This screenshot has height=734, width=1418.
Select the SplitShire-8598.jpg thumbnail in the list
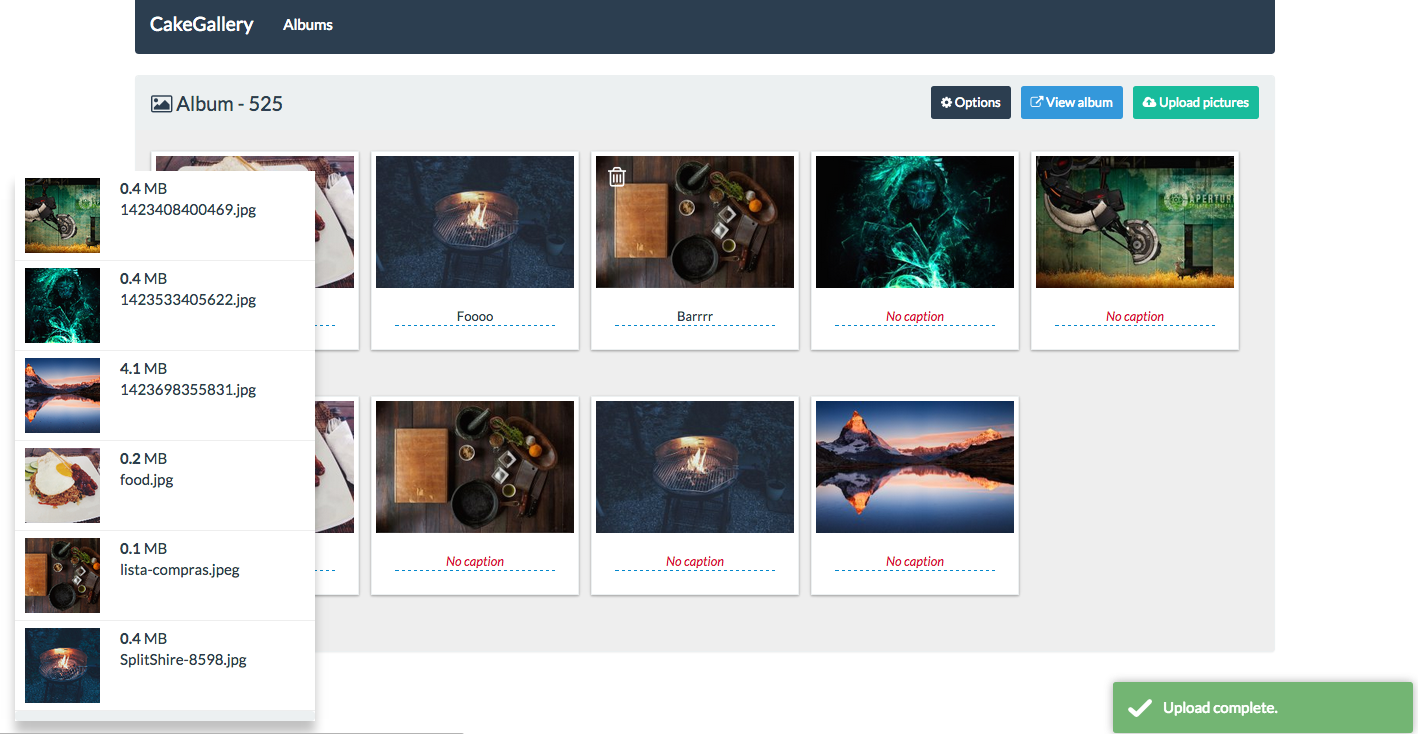62,665
